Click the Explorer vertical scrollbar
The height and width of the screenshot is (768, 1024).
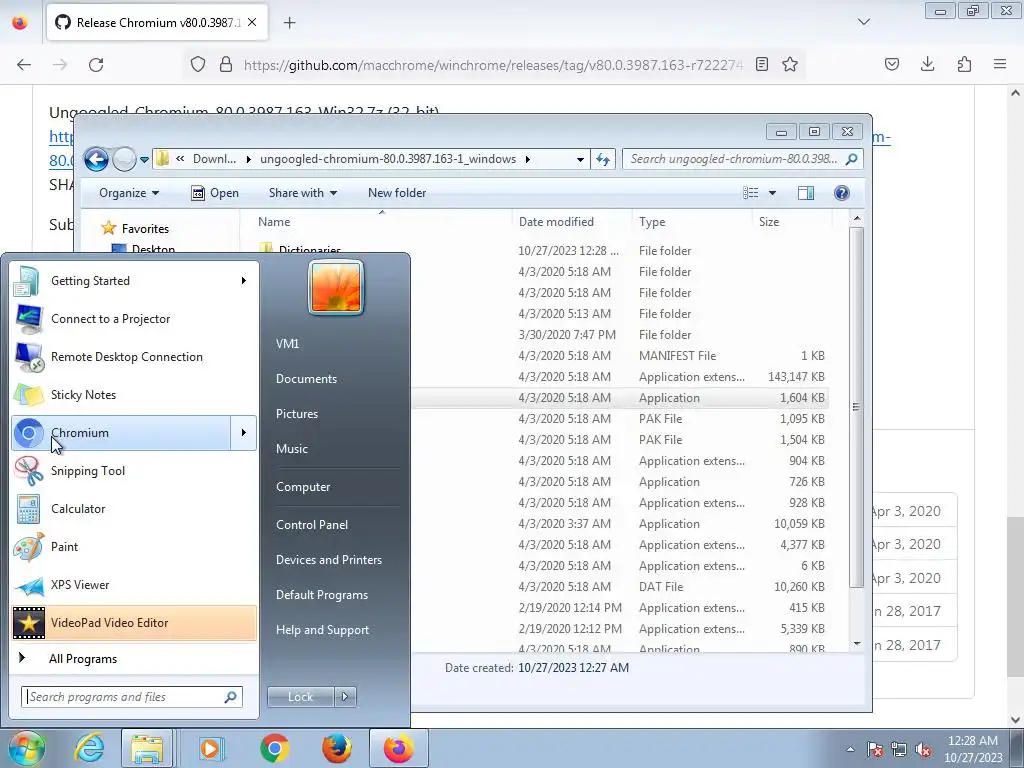point(857,407)
